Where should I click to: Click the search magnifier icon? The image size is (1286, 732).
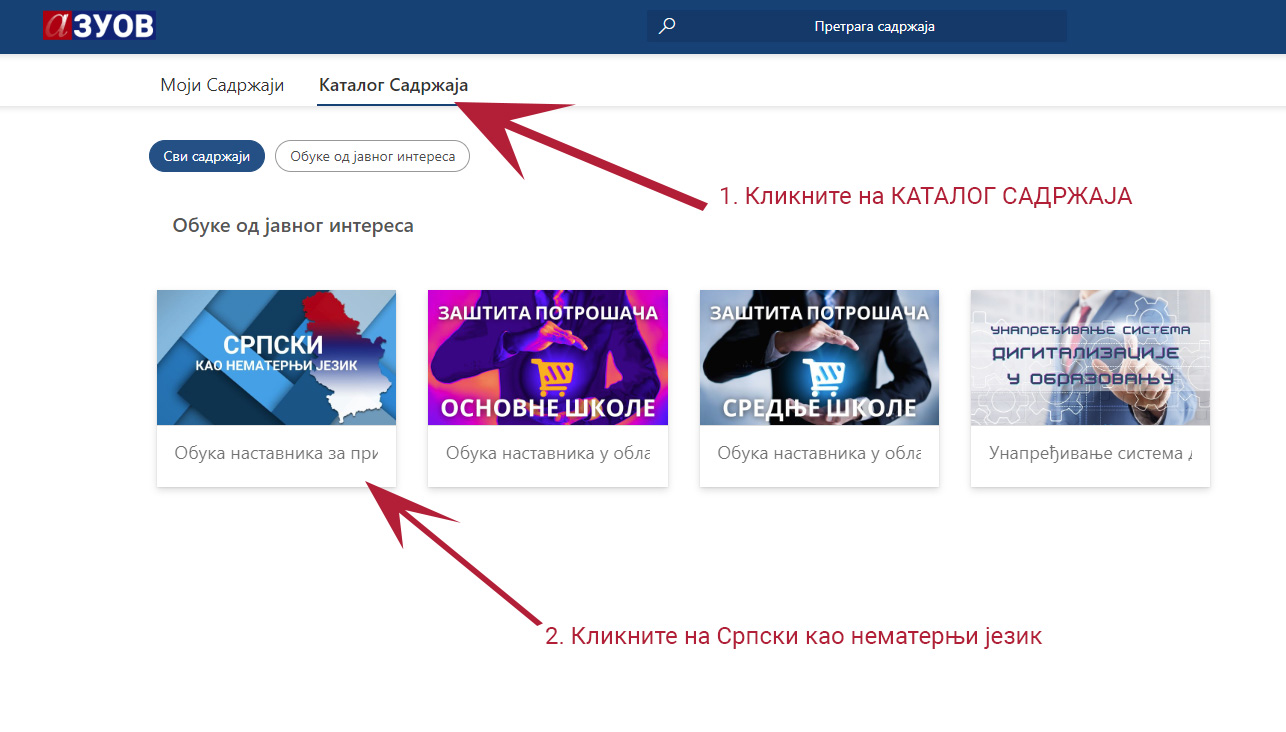(x=668, y=26)
